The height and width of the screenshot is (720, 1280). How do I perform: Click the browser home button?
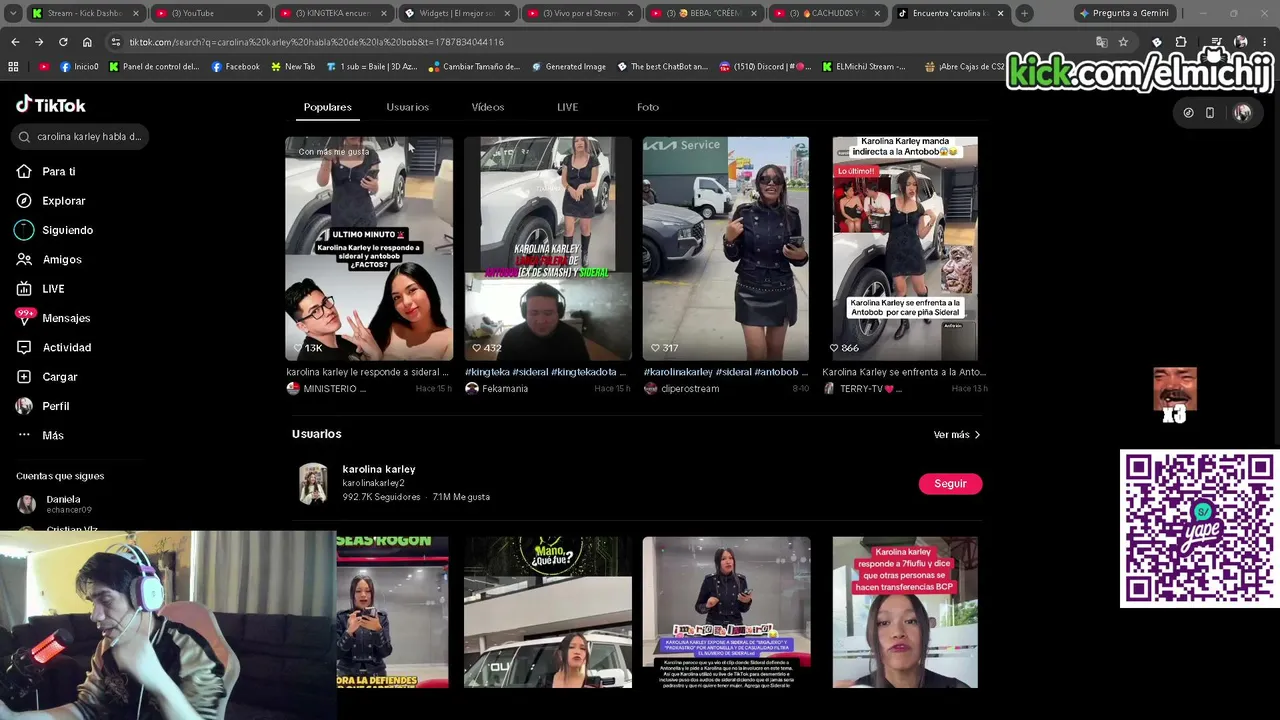tap(87, 42)
